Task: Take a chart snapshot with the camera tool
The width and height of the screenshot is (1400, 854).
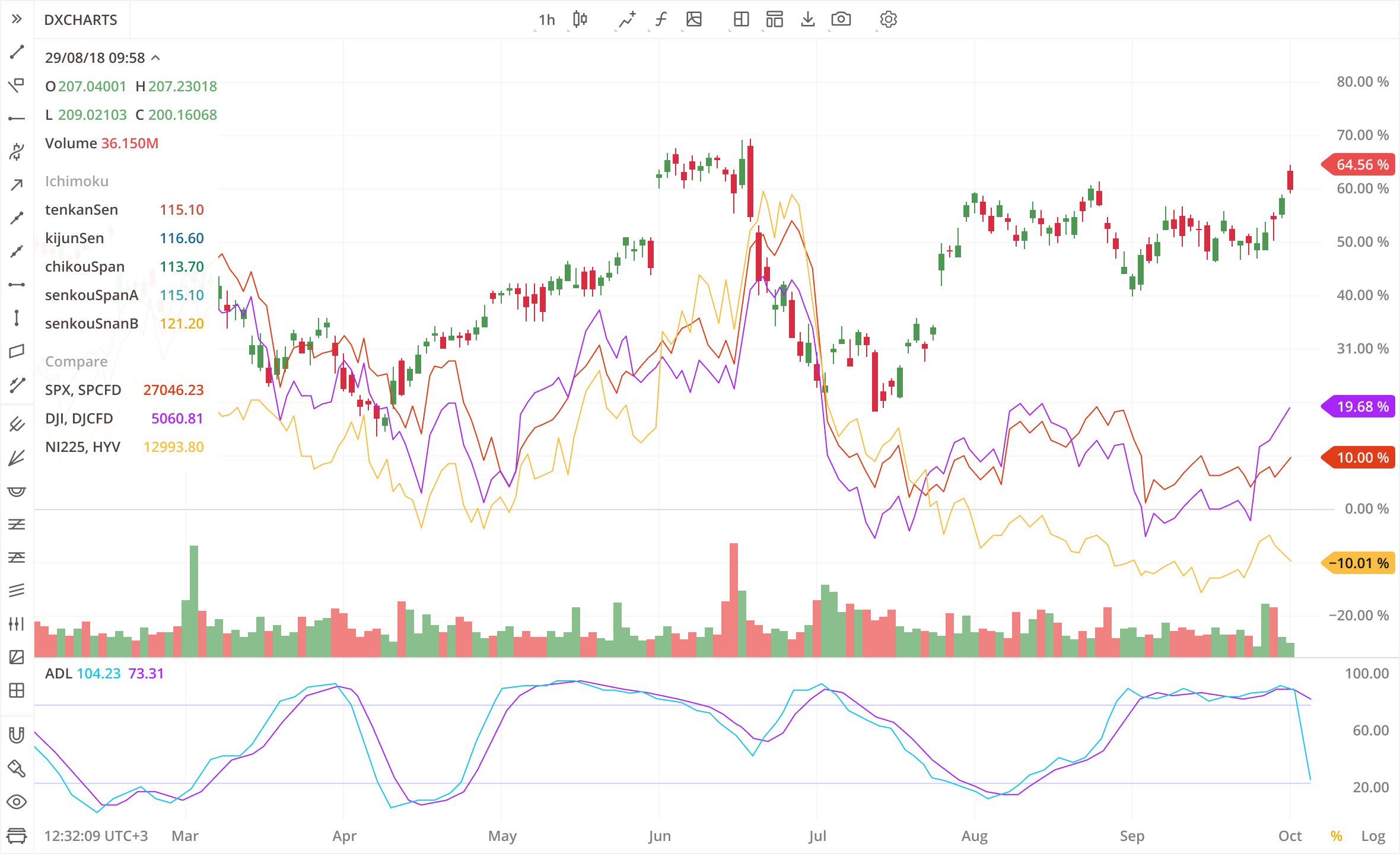Action: pos(841,20)
